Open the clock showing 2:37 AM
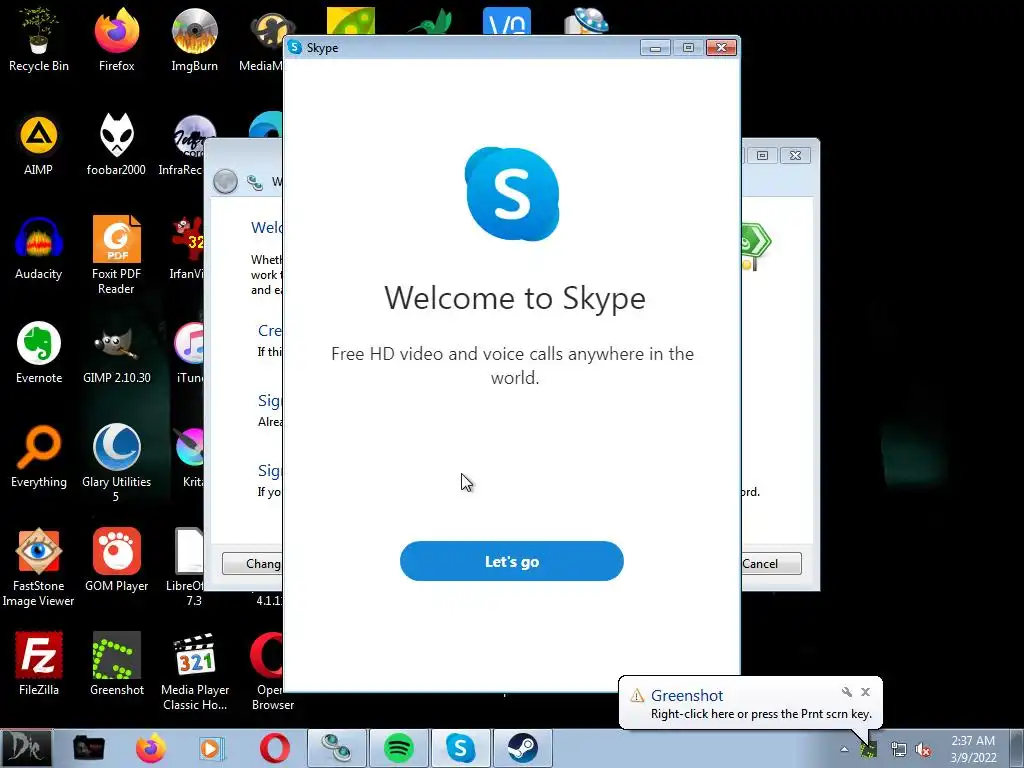This screenshot has height=768, width=1024. pyautogui.click(x=973, y=749)
